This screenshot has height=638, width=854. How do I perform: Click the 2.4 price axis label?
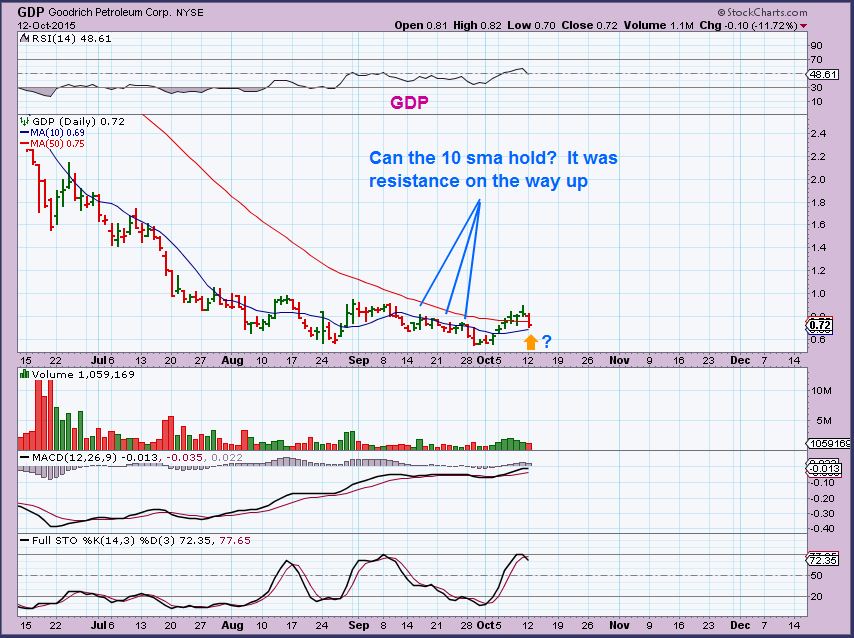pyautogui.click(x=818, y=134)
